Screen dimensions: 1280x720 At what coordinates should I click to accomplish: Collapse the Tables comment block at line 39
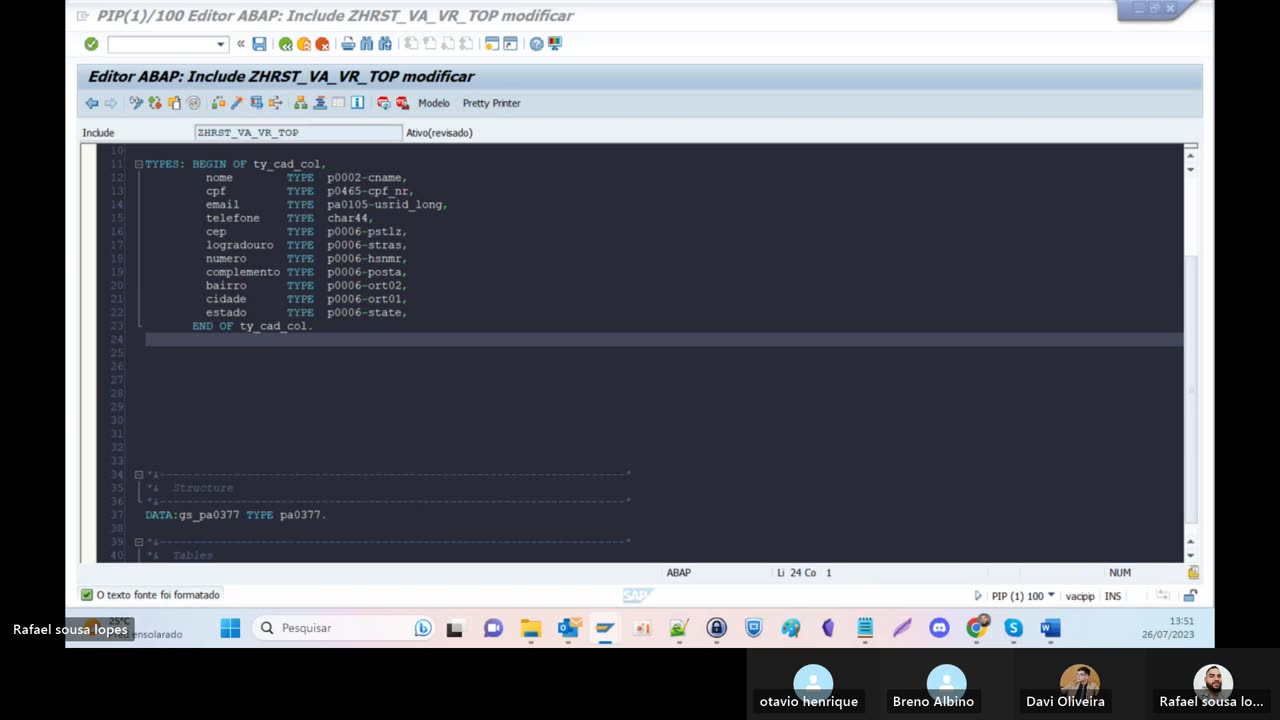click(139, 542)
